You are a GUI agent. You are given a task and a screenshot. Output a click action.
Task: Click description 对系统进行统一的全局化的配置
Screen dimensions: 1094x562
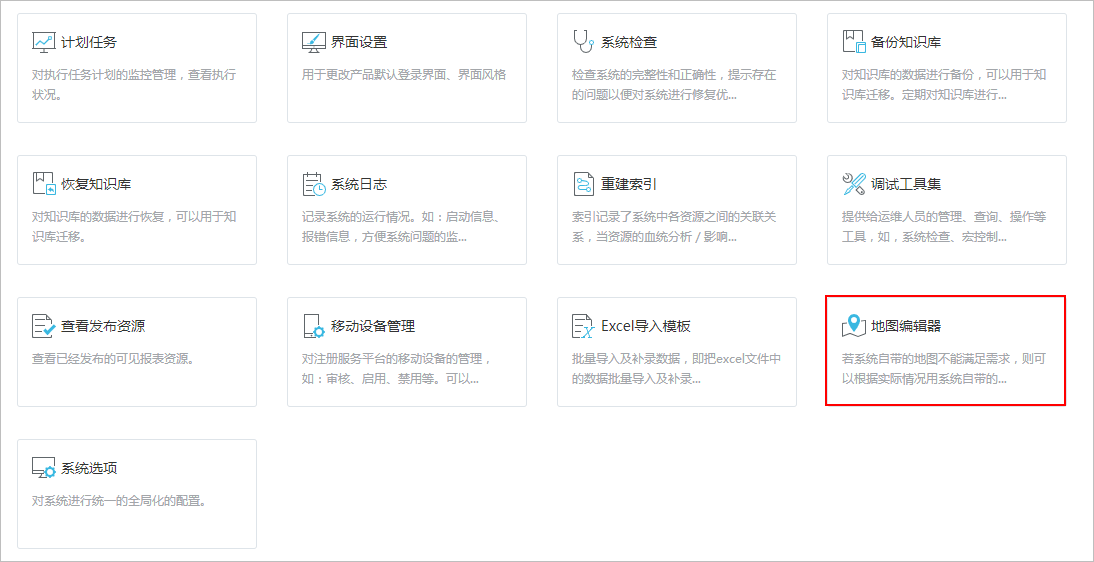[x=119, y=501]
